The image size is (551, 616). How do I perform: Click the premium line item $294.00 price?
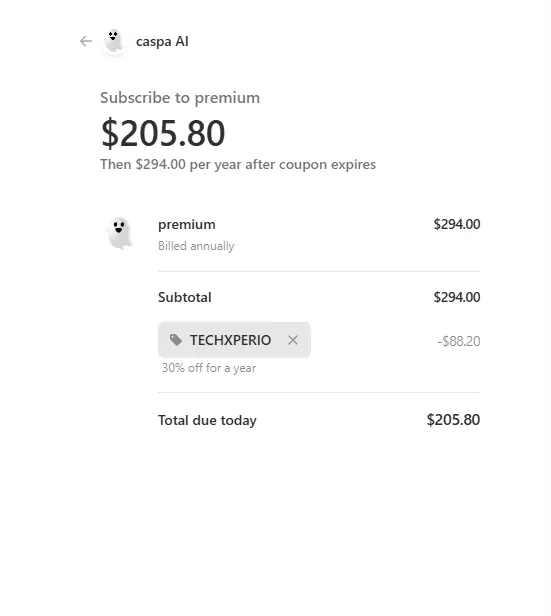[x=457, y=224]
